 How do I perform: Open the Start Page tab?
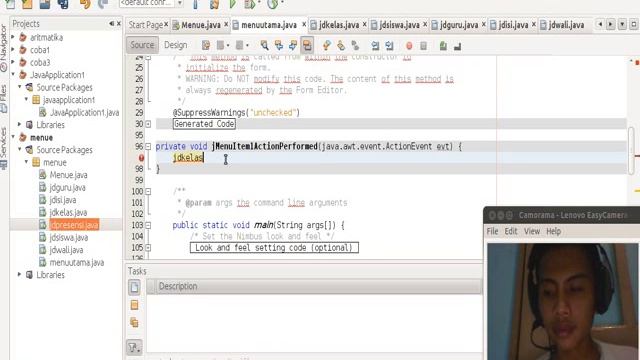tap(145, 25)
